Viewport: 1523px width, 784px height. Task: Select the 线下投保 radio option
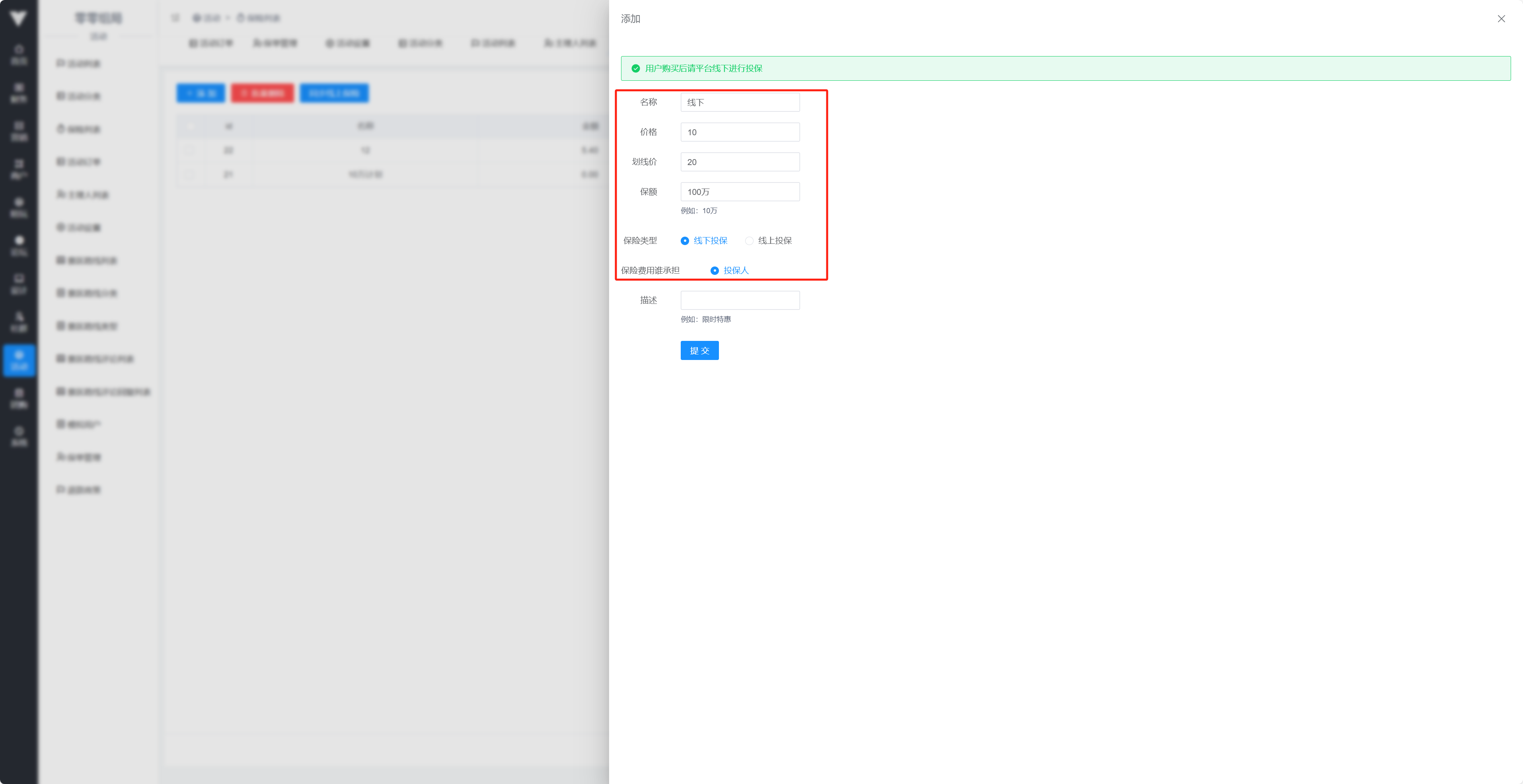click(685, 241)
